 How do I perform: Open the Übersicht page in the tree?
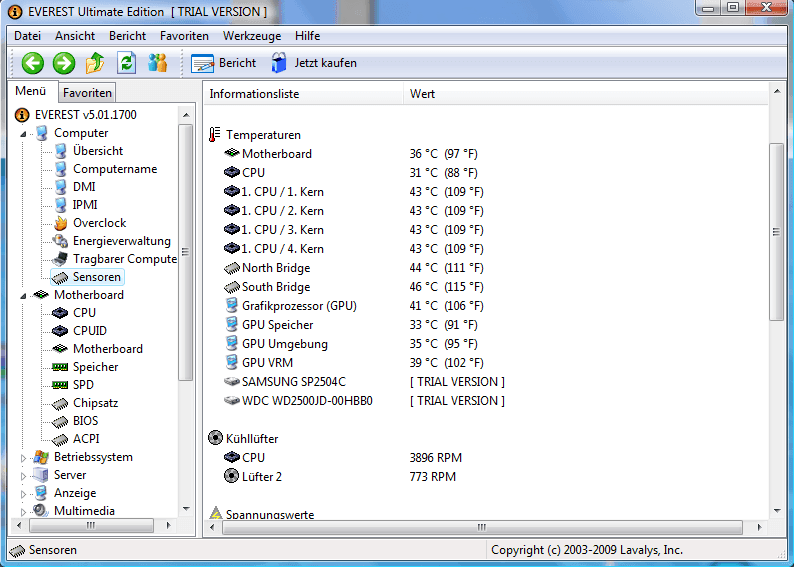click(x=98, y=151)
